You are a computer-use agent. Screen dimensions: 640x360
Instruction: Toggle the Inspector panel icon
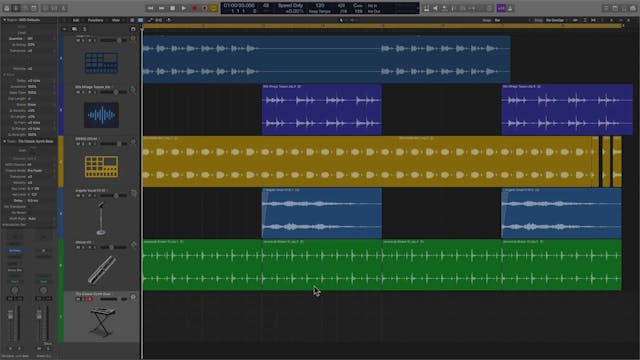pyautogui.click(x=16, y=8)
